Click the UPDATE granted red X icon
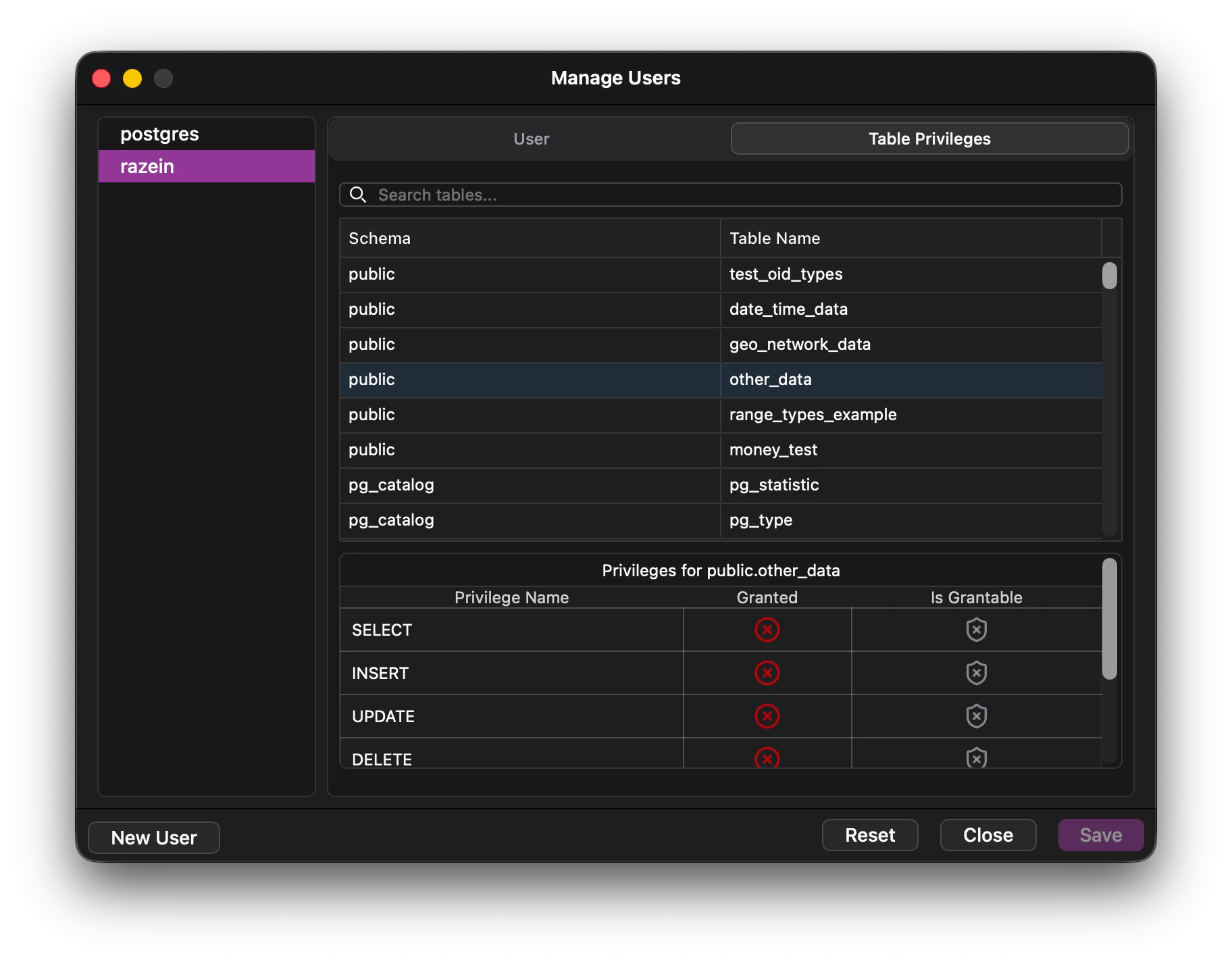The height and width of the screenshot is (962, 1232). coord(767,716)
